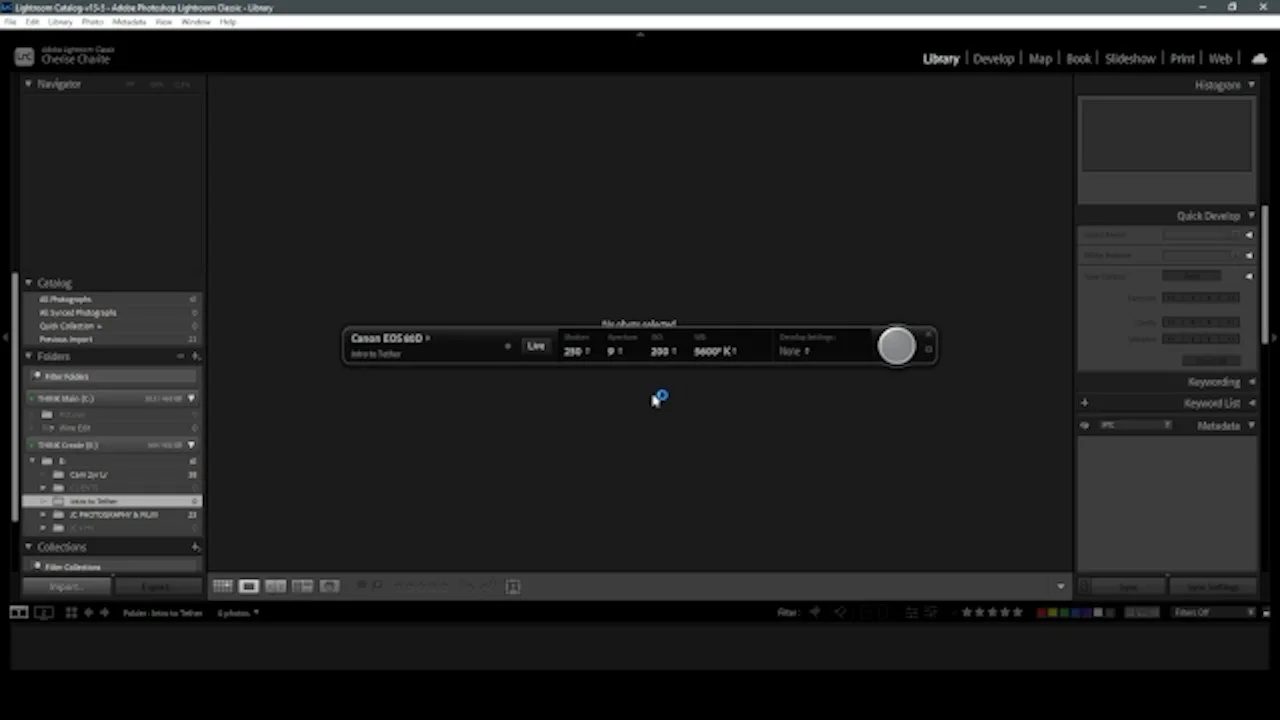This screenshot has height=720, width=1280.
Task: Click the Filter Collections search field
Action: pos(112,567)
